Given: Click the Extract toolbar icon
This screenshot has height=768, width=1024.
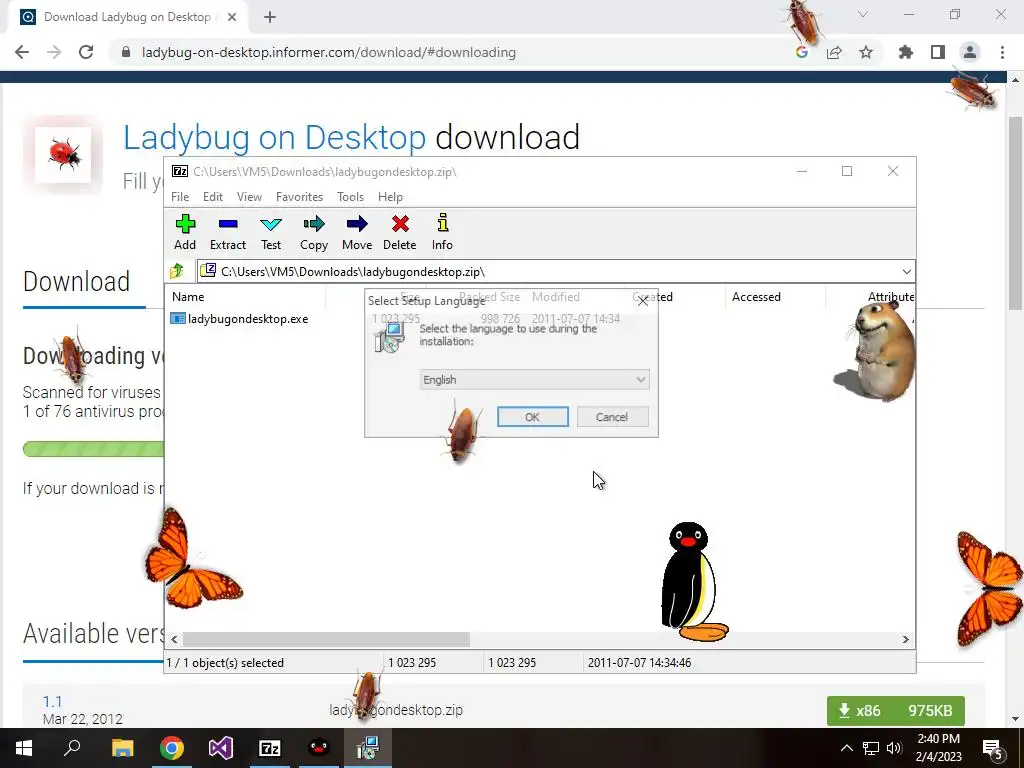Looking at the screenshot, I should pos(228,232).
